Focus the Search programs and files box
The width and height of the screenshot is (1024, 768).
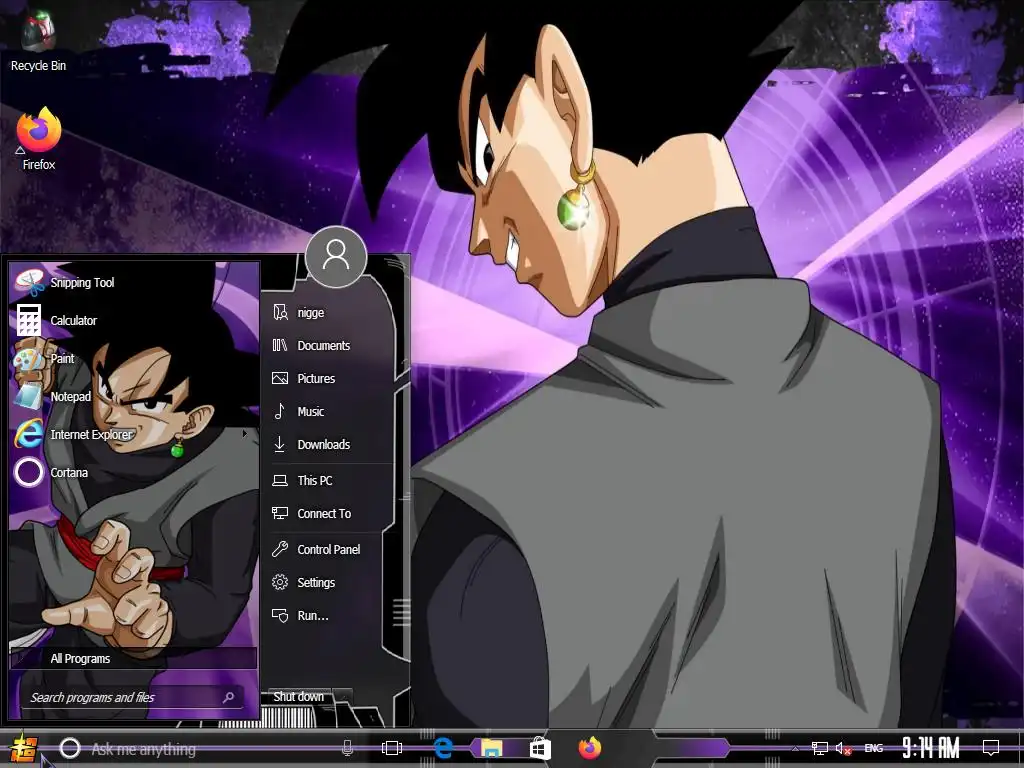[x=133, y=697]
